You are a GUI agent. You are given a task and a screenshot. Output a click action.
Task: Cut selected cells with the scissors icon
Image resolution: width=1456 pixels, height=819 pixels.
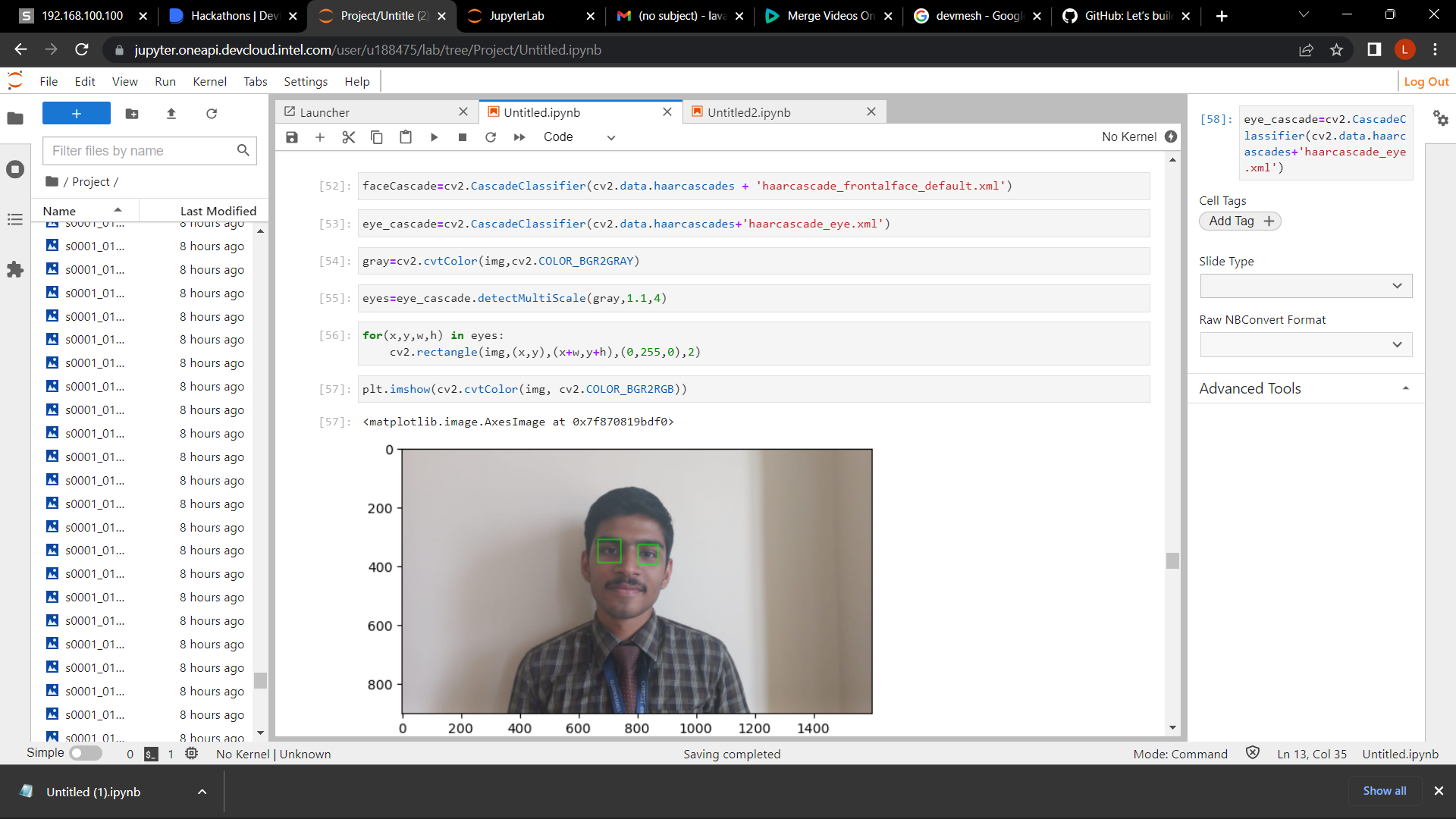tap(349, 137)
